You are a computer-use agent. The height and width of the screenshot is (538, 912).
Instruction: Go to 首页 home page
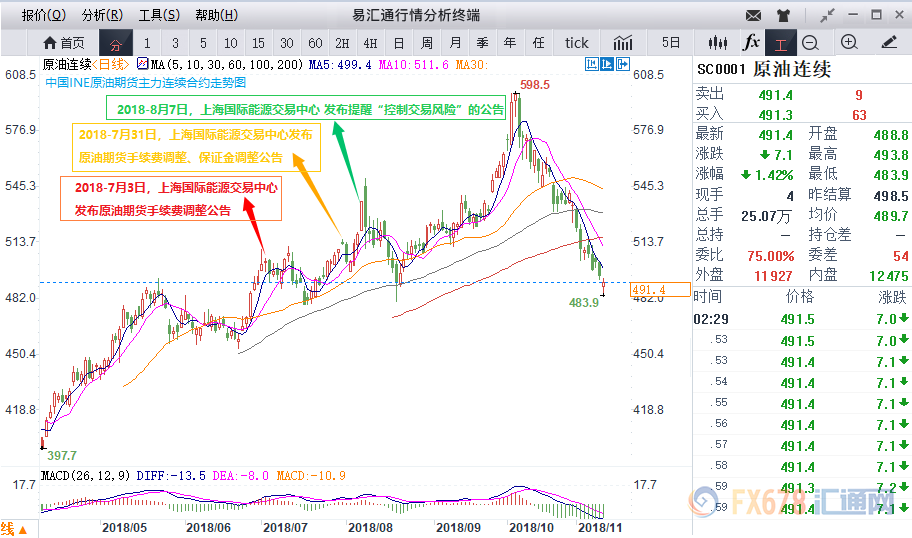point(63,43)
